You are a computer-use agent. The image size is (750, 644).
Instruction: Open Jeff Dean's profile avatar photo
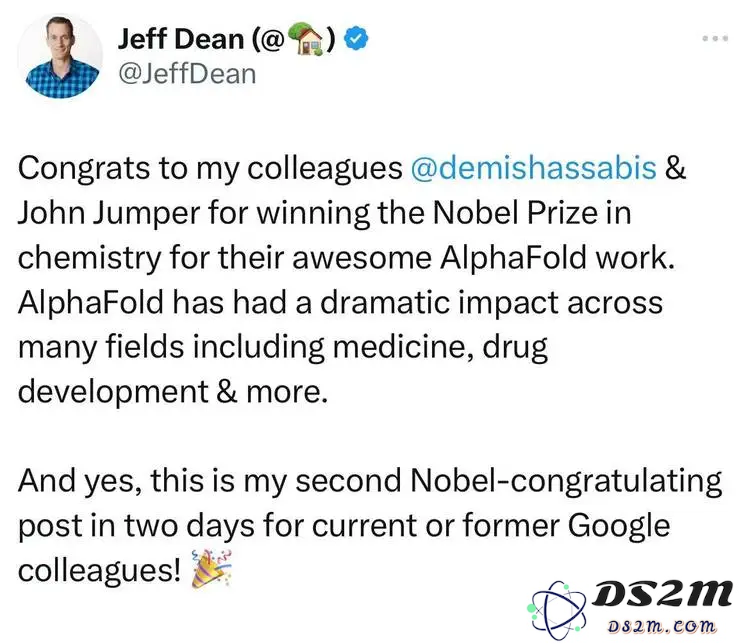click(60, 56)
